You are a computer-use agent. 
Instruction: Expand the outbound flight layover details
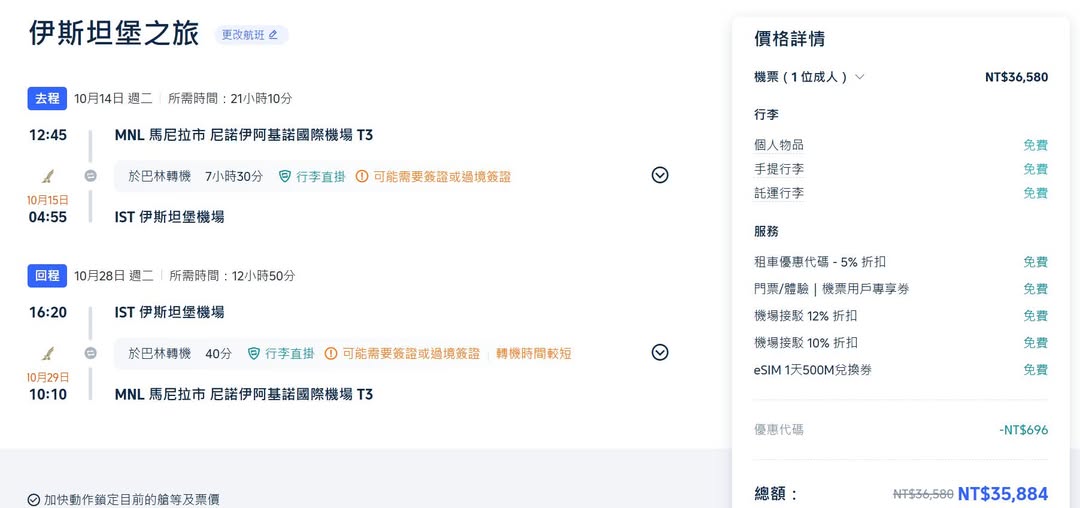pyautogui.click(x=659, y=176)
